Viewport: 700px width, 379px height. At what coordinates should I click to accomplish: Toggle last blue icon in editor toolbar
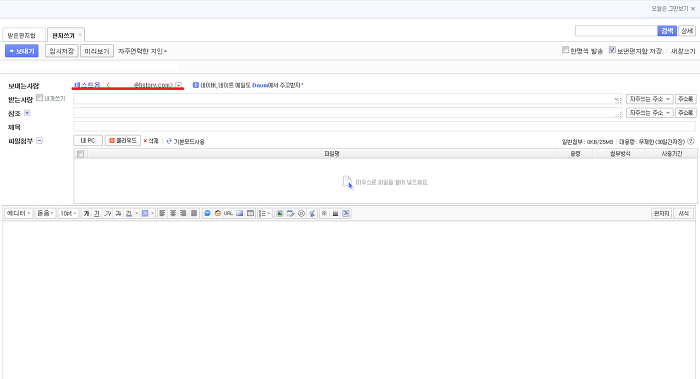346,214
